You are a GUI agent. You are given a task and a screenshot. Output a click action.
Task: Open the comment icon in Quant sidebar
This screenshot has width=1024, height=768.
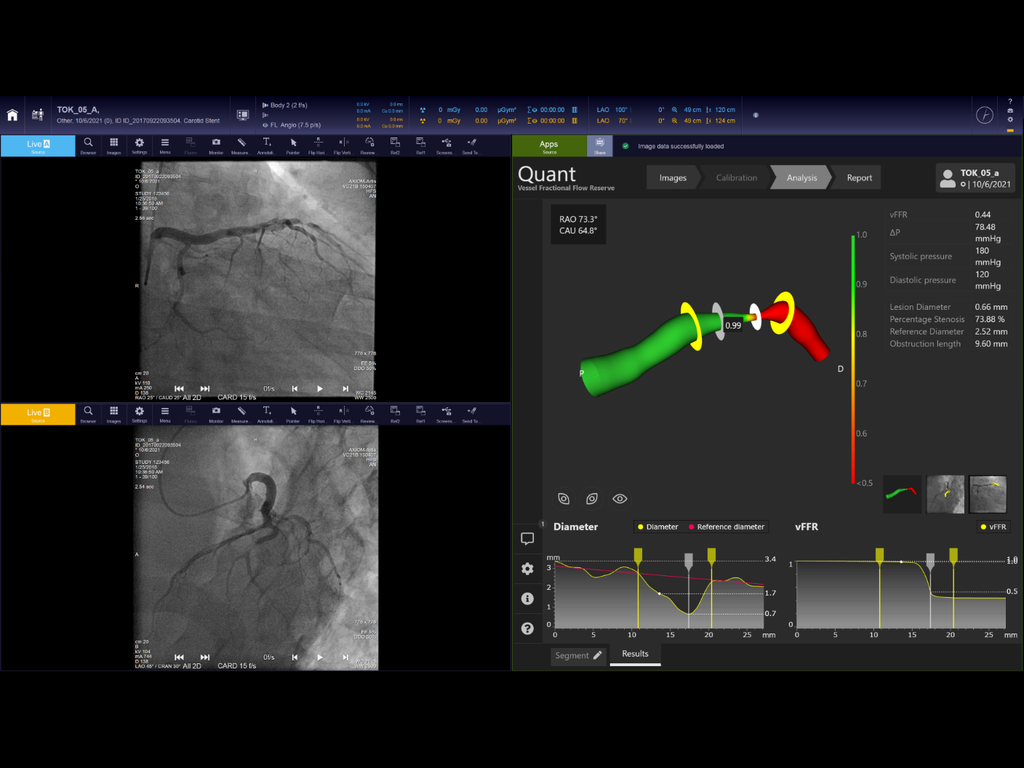pyautogui.click(x=527, y=538)
